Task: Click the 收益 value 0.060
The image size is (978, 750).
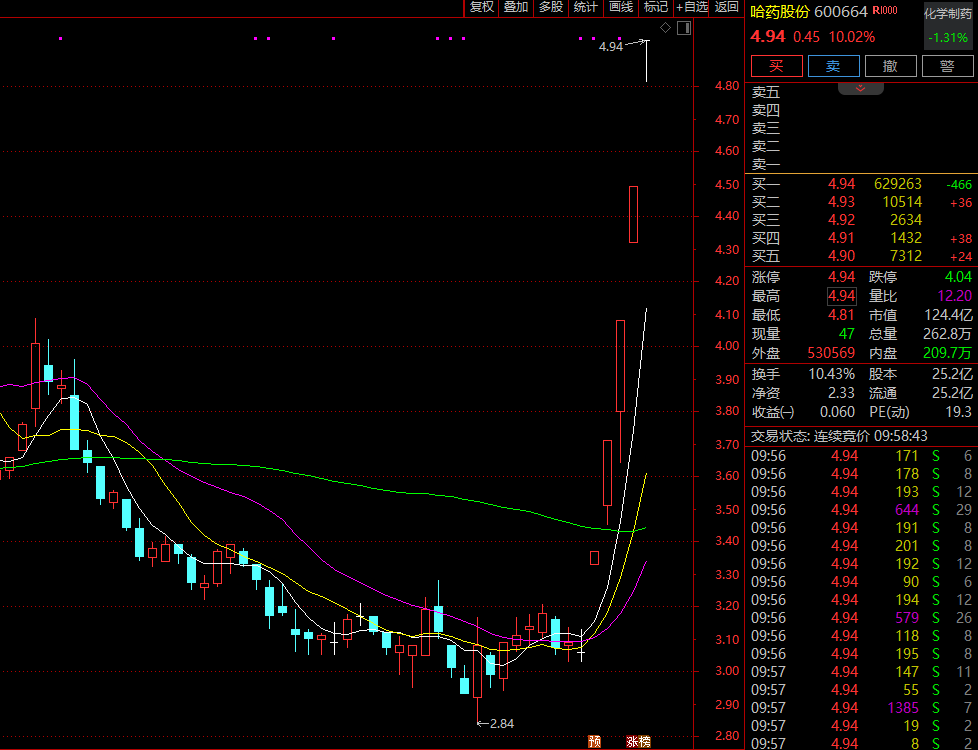Action: point(838,412)
